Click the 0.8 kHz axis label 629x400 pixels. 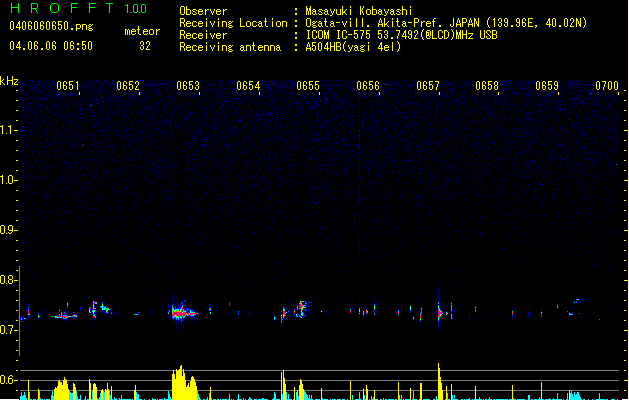tap(9, 280)
